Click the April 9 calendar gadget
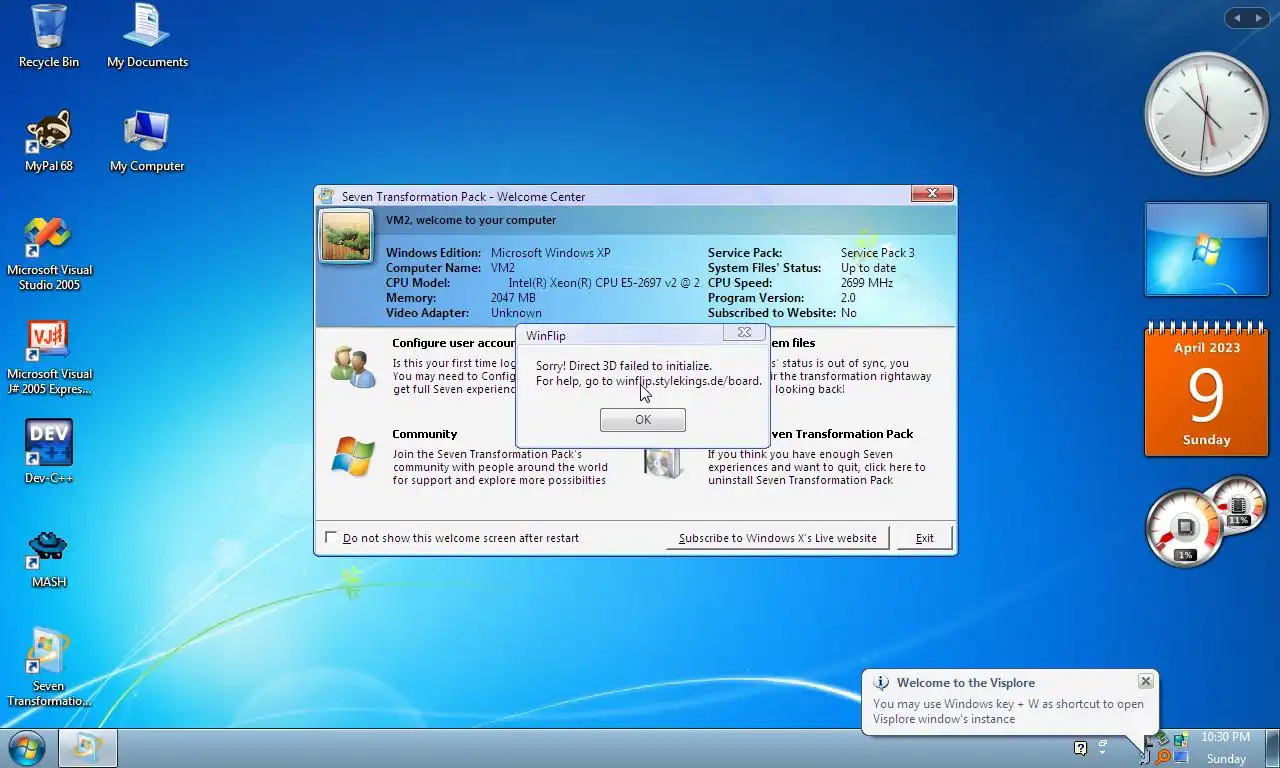Screen dimensions: 1280x768 (x=1207, y=391)
